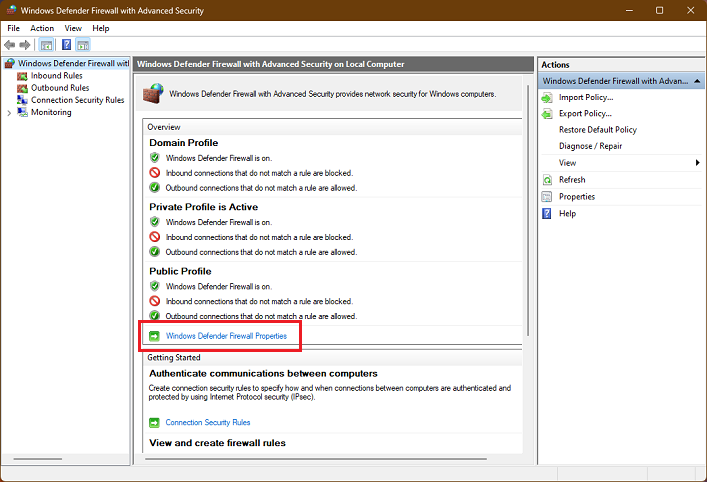
Task: Click green check icon for Public Profile outbound
Action: coord(155,316)
